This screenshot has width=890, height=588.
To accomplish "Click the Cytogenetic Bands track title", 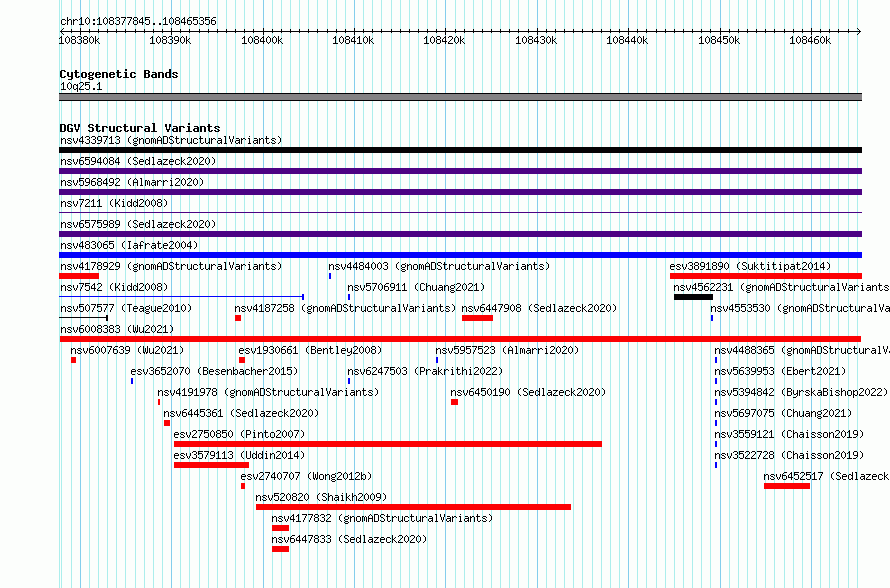I will (x=119, y=74).
